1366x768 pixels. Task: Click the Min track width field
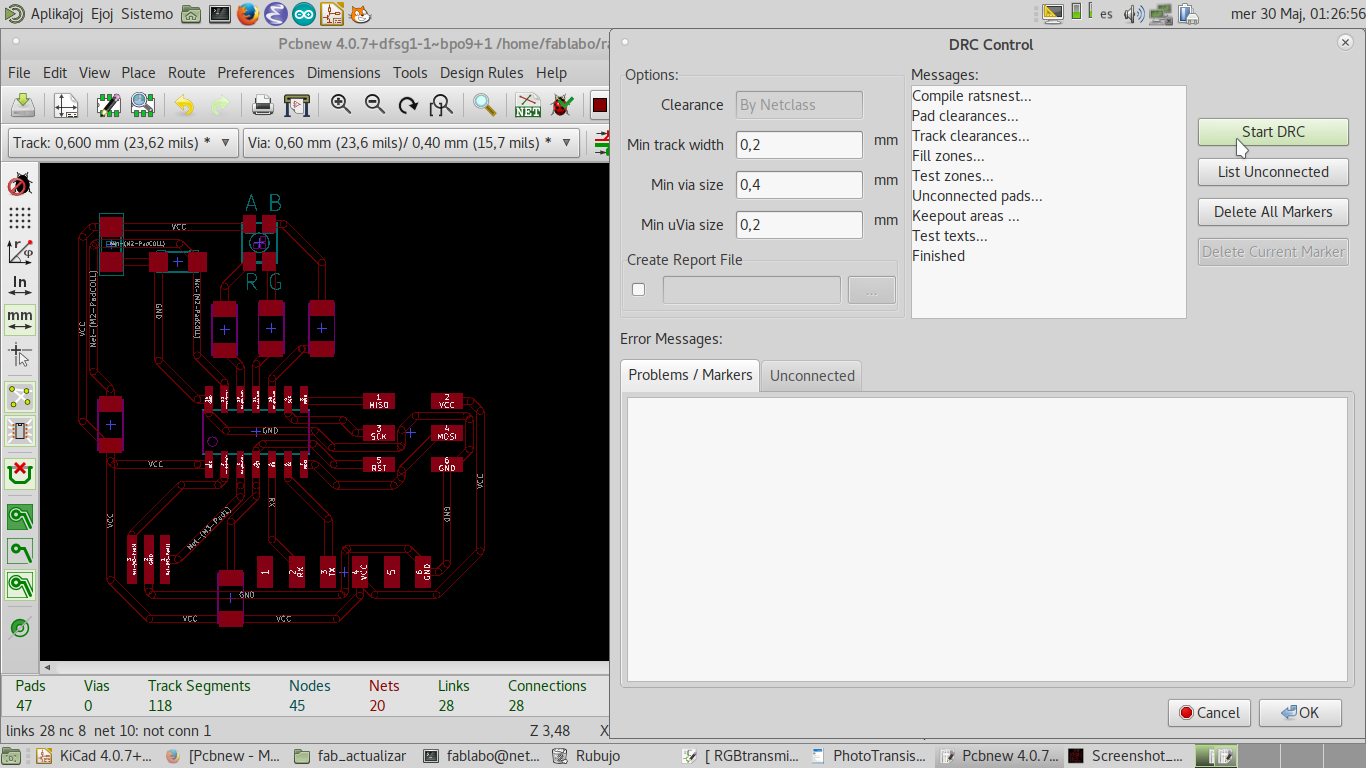pos(799,145)
